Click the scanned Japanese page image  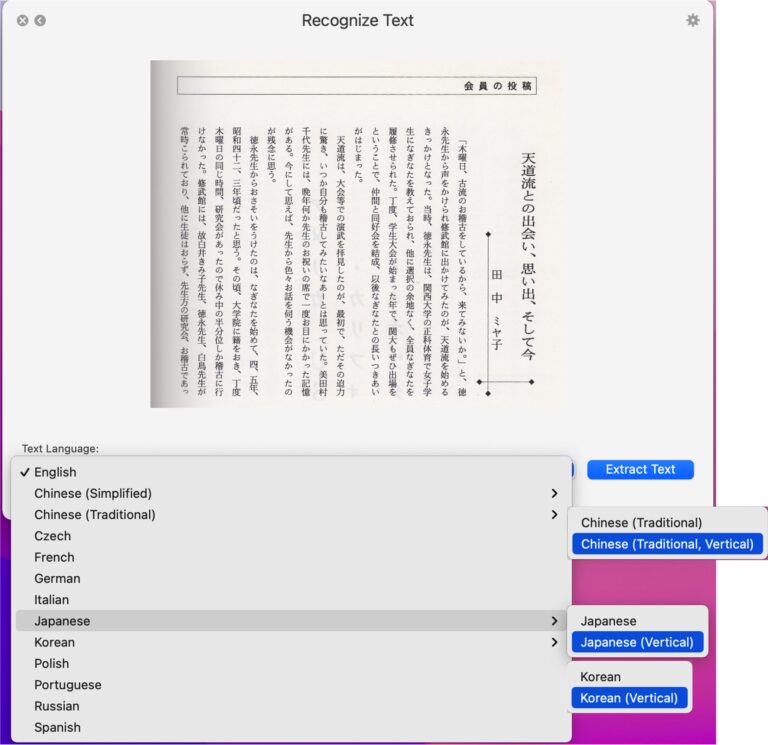[357, 233]
